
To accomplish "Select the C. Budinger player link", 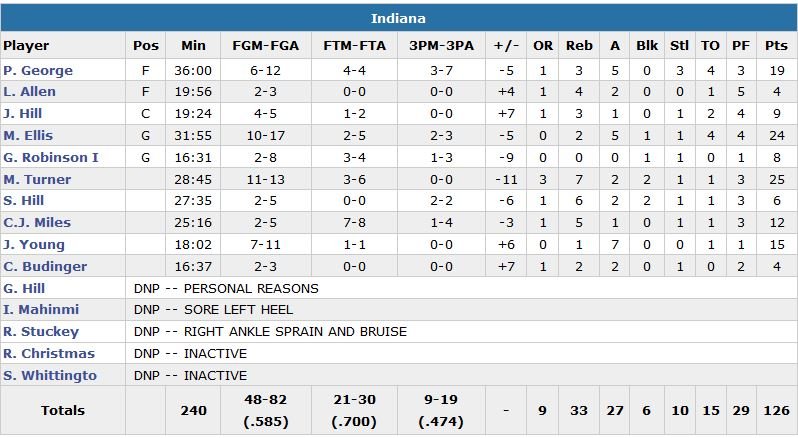I will pyautogui.click(x=45, y=267).
